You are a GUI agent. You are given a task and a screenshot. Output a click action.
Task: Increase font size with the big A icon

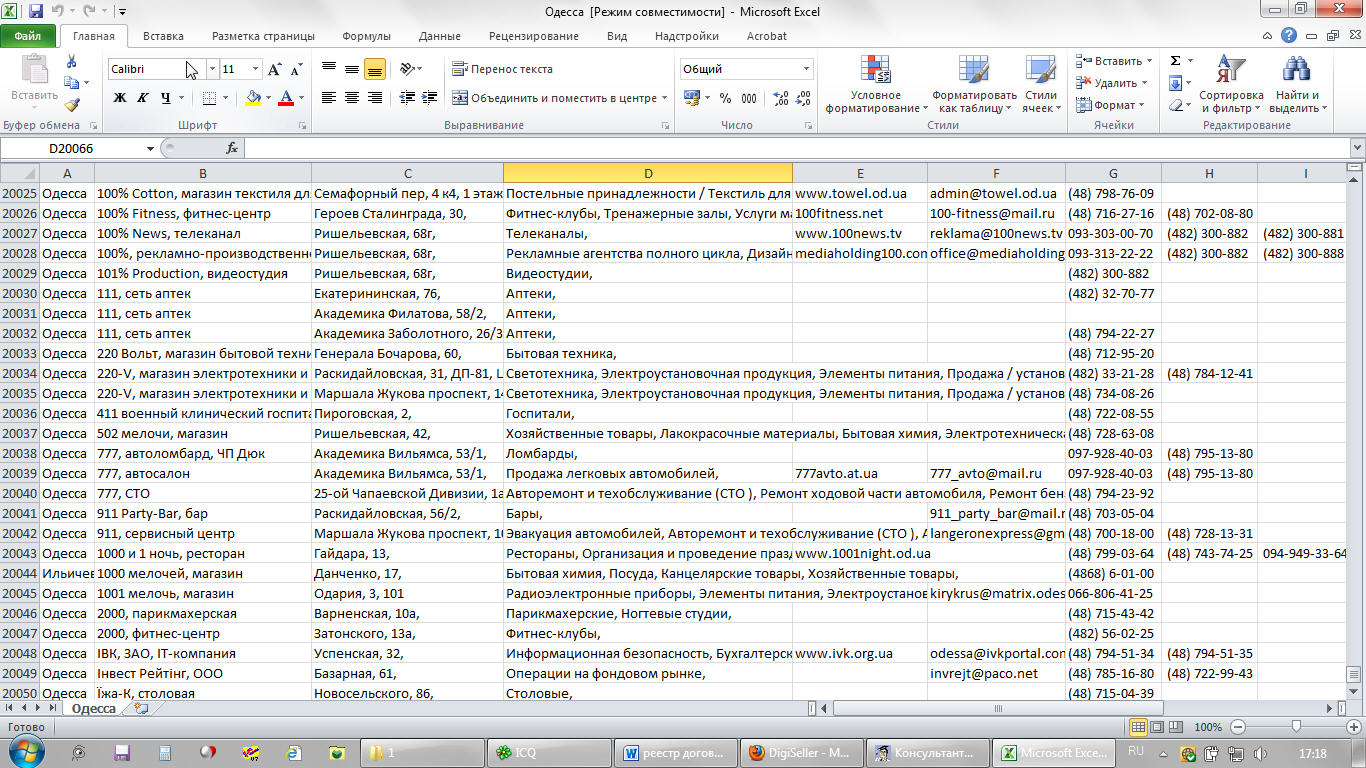(x=275, y=69)
